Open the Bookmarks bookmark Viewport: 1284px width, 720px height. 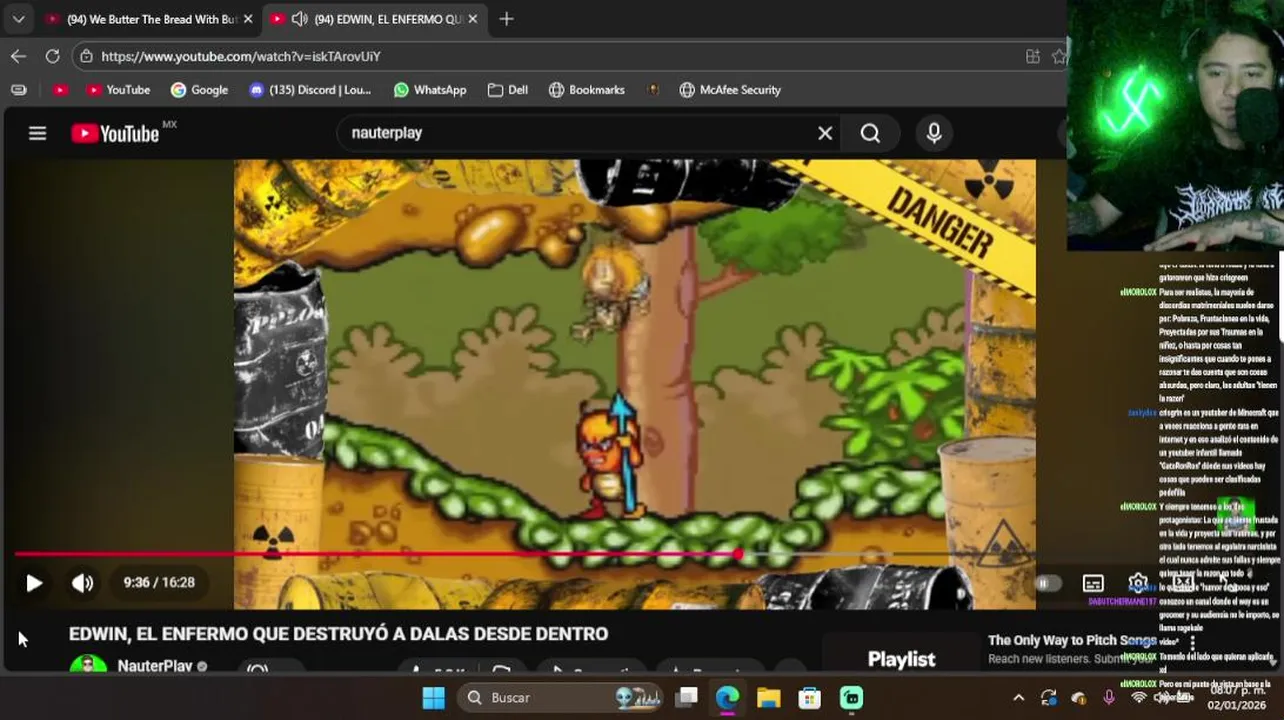point(587,90)
